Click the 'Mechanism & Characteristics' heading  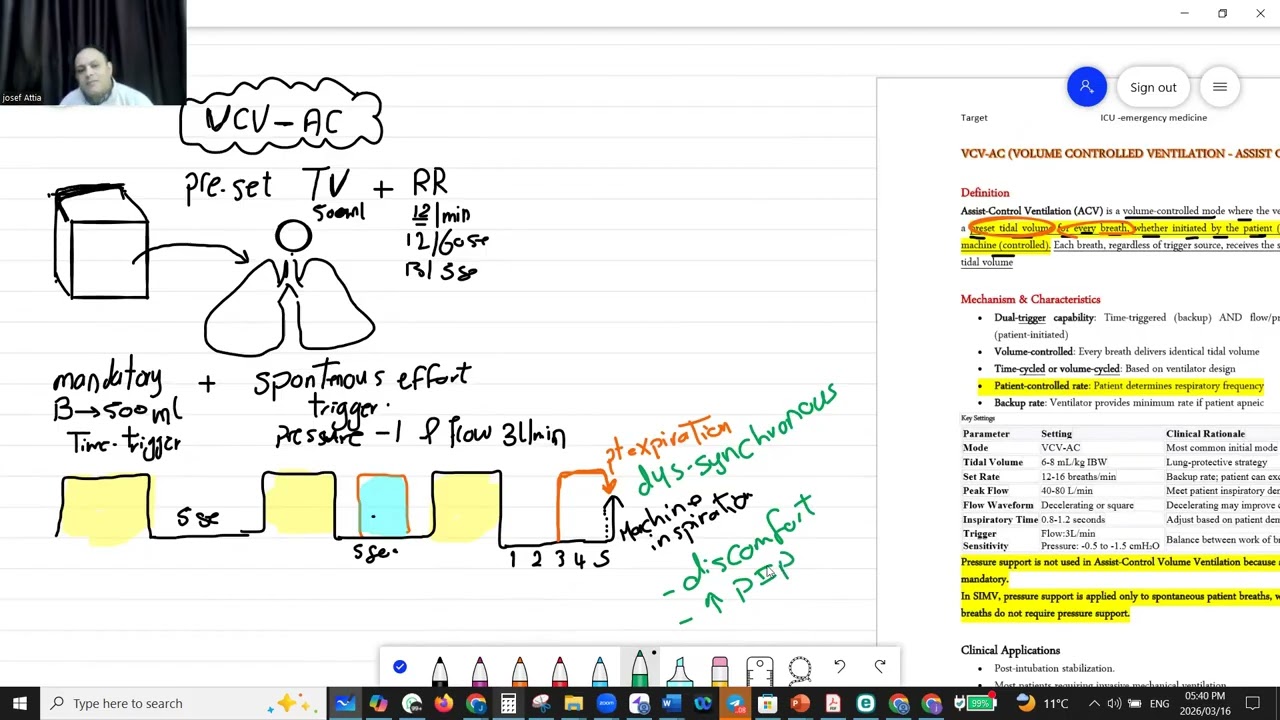1030,299
